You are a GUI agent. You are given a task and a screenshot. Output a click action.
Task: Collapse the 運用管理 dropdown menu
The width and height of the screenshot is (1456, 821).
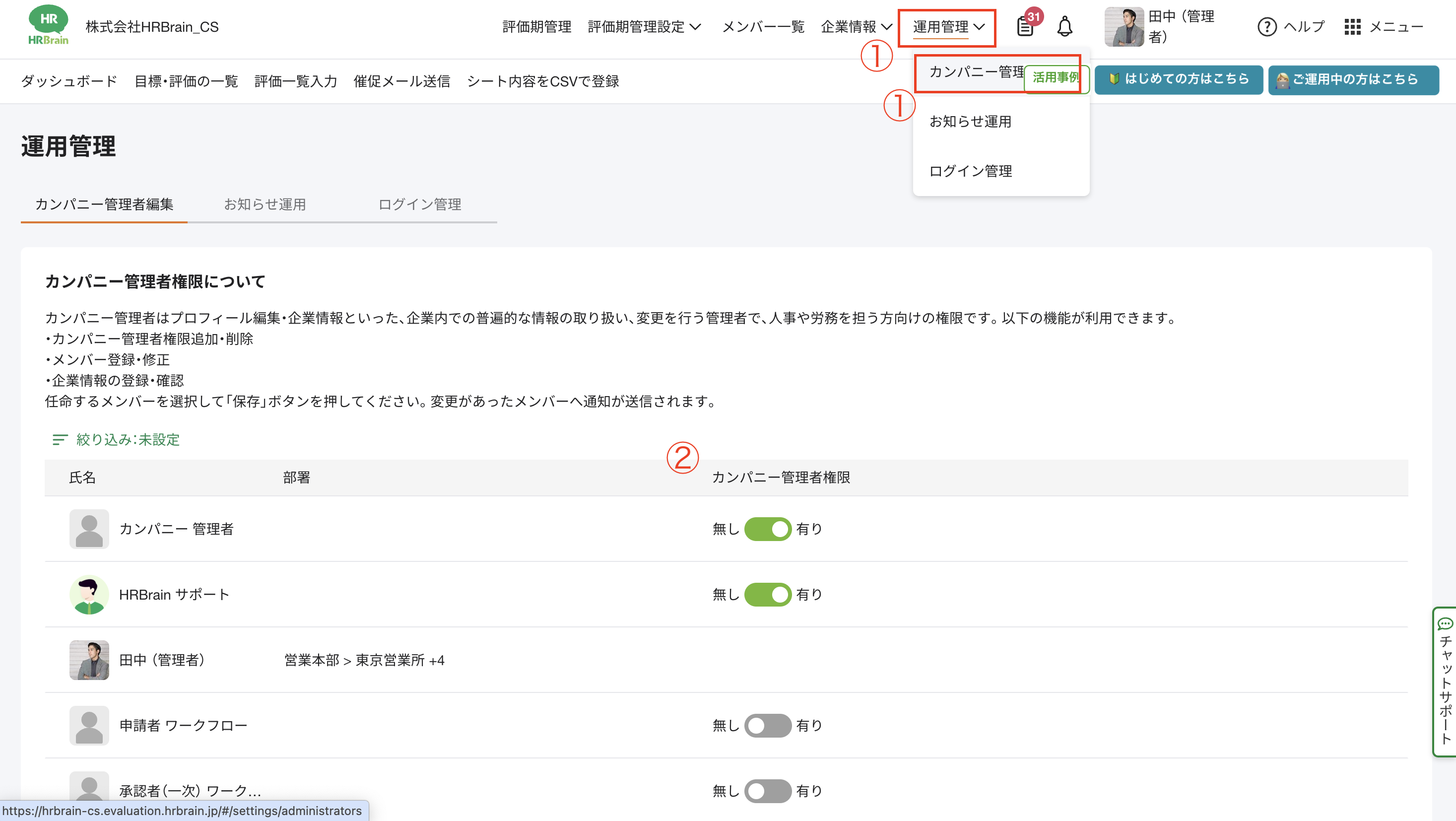pos(948,27)
